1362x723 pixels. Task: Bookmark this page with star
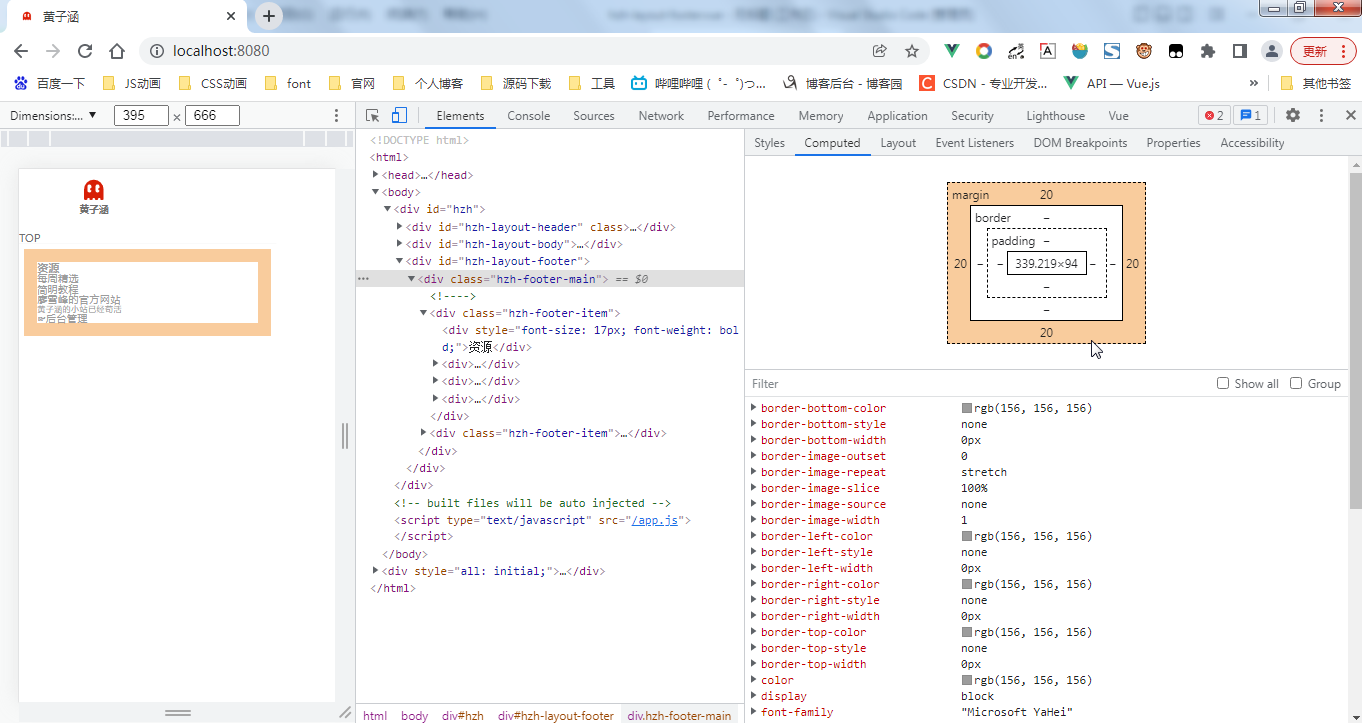pos(912,51)
